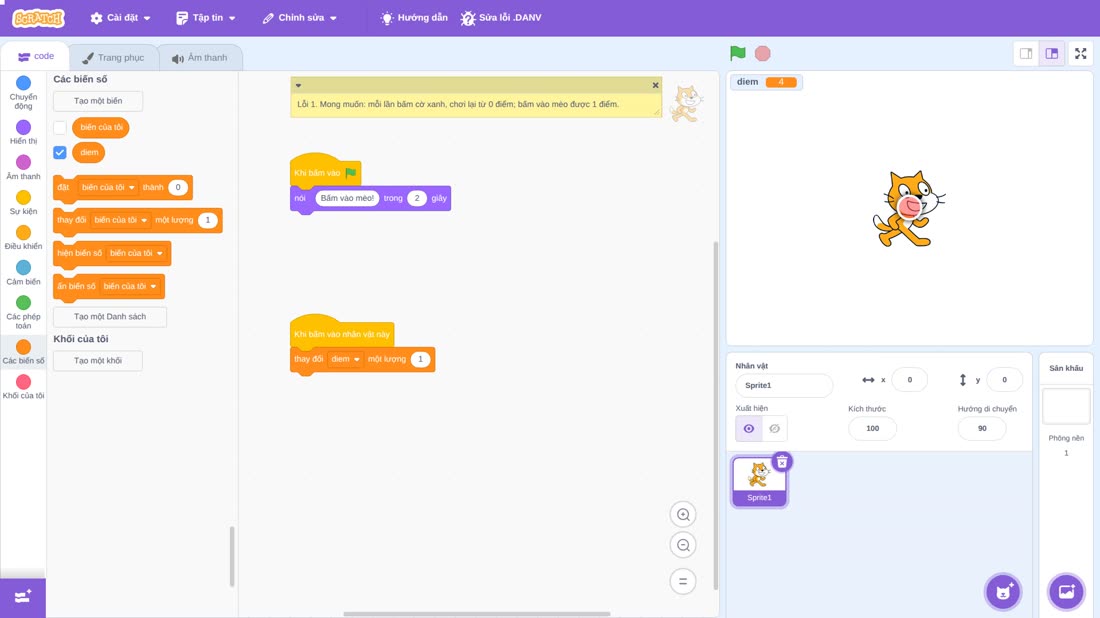The height and width of the screenshot is (618, 1100).
Task: Open the diem dropdown in thay đổi block
Action: (345, 359)
